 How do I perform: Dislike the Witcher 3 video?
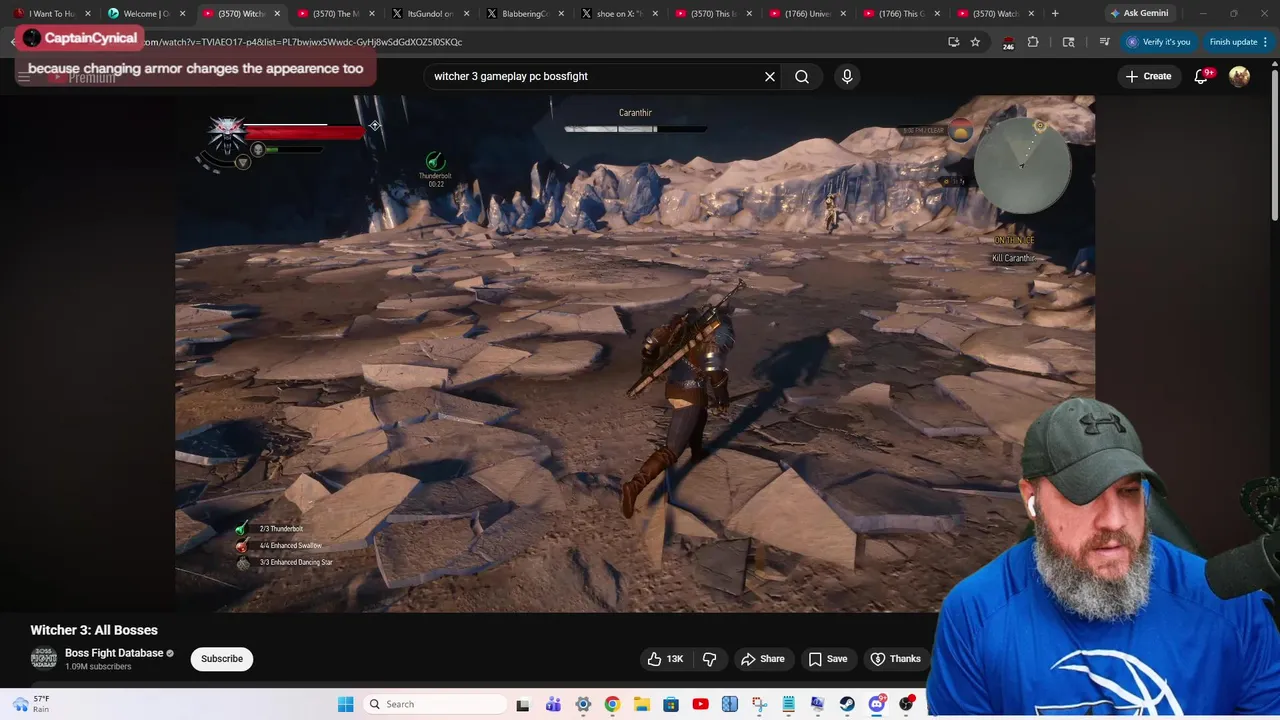pyautogui.click(x=710, y=658)
